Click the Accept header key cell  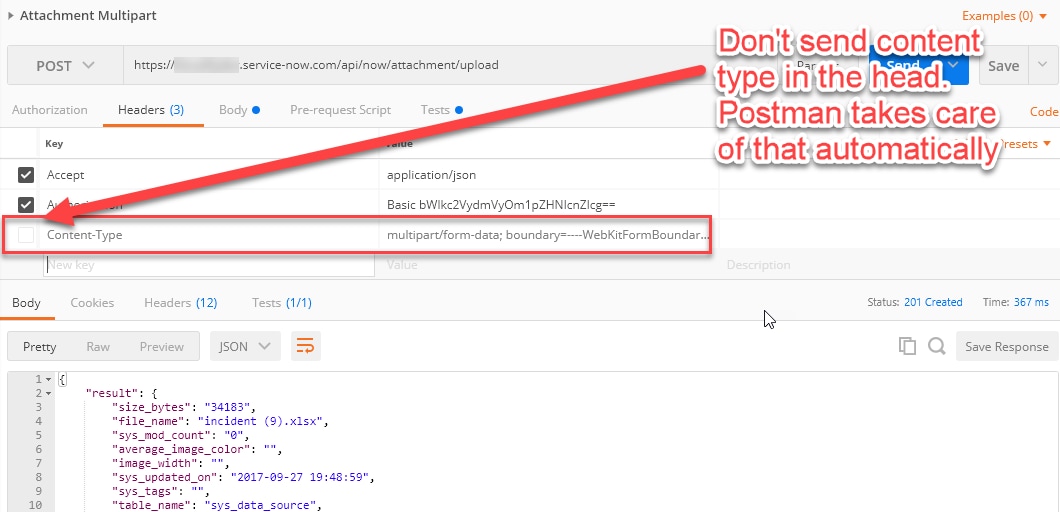click(210, 175)
